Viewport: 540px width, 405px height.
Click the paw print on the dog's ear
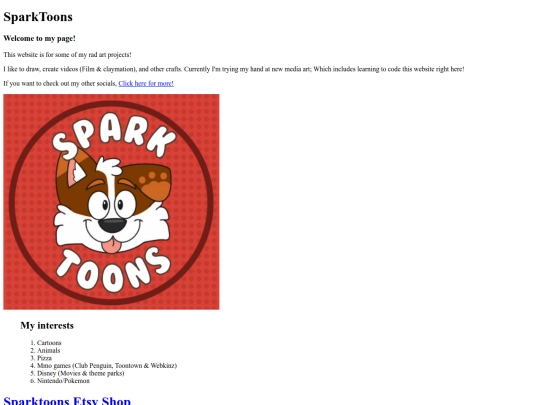(154, 184)
